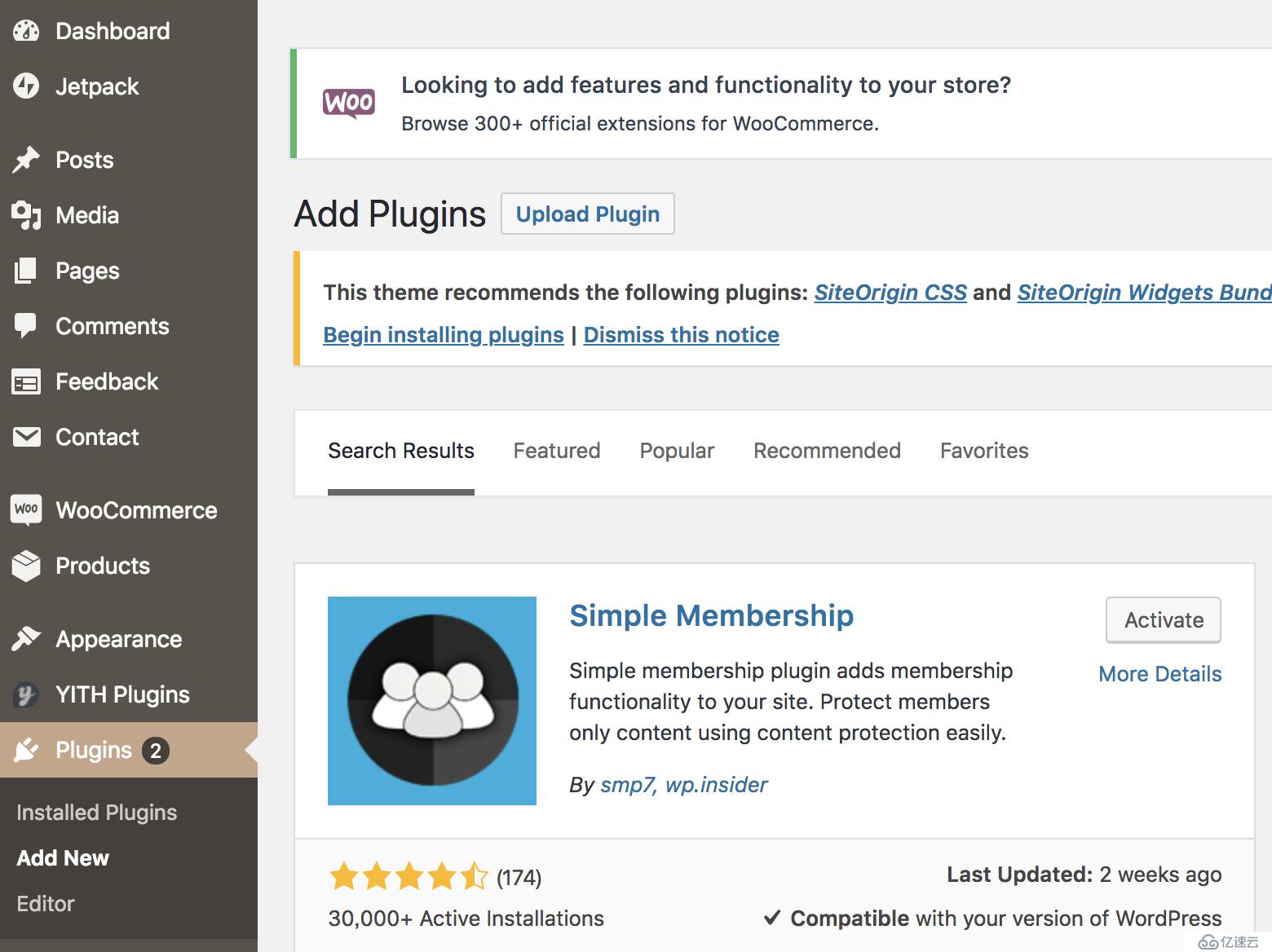Open WooCommerce menu item

click(x=136, y=510)
